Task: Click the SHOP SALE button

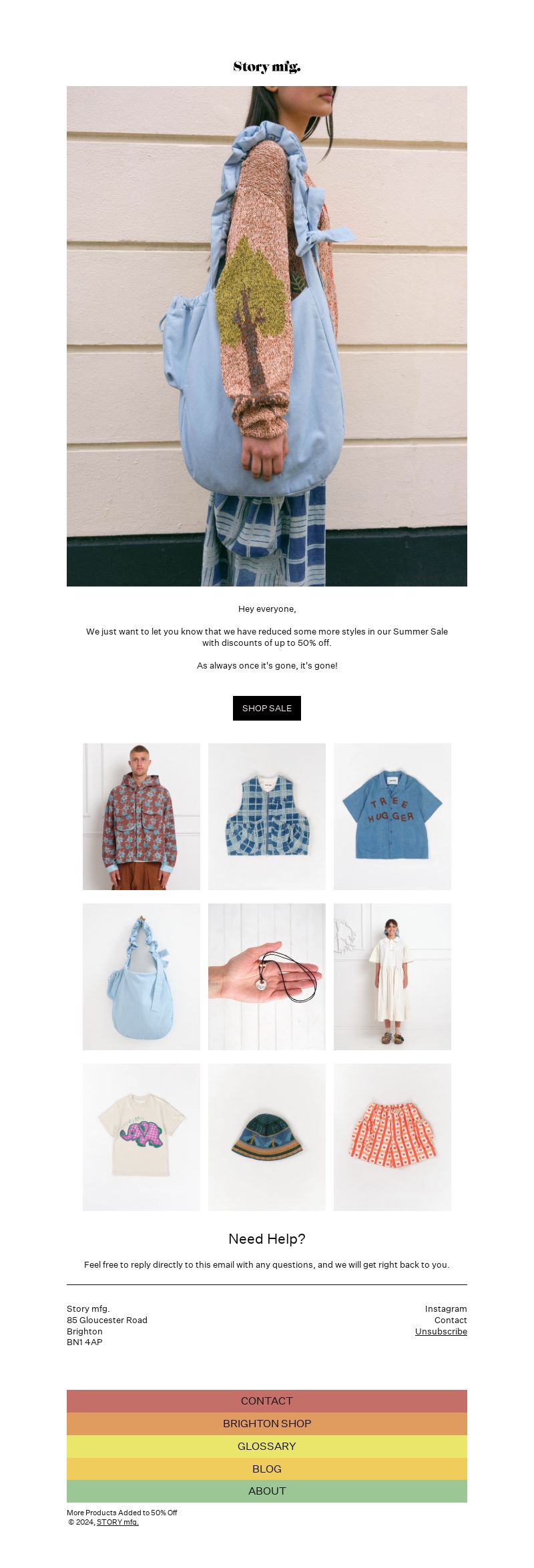Action: click(x=267, y=708)
